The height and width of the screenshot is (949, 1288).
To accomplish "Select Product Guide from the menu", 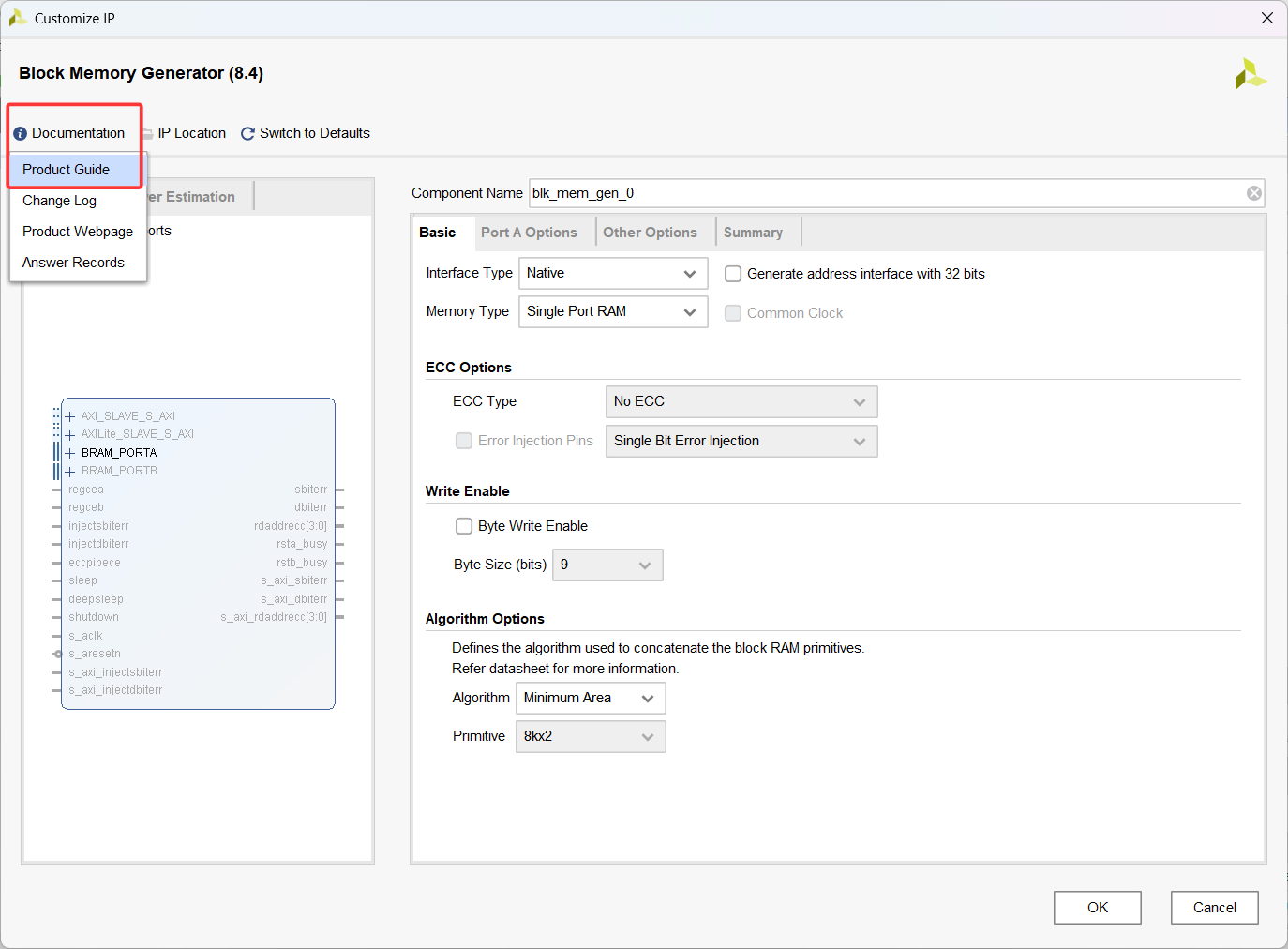I will point(75,170).
